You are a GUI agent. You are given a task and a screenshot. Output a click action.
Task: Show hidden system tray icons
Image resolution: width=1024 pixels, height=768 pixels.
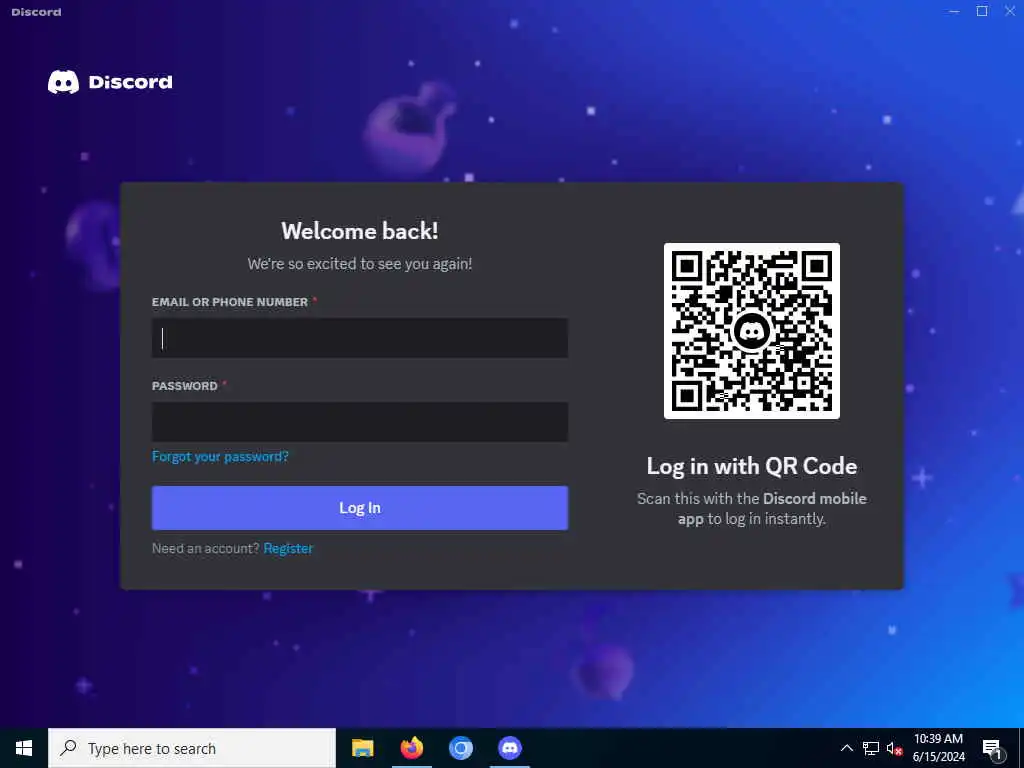[846, 748]
